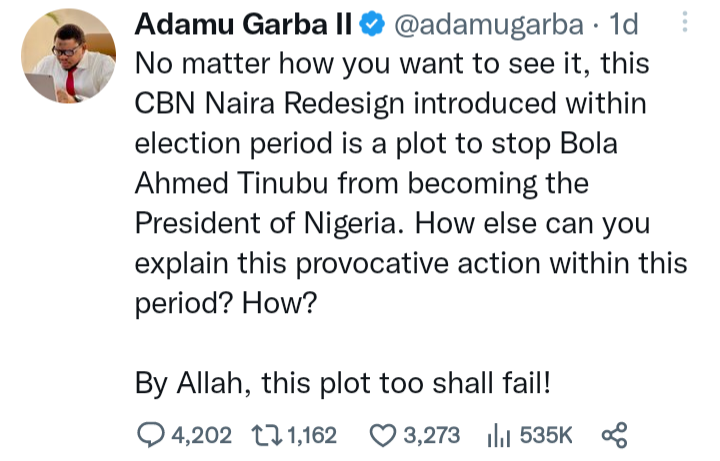Share the tweet via the share icon
Image resolution: width=720 pixels, height=461 pixels.
tap(614, 435)
